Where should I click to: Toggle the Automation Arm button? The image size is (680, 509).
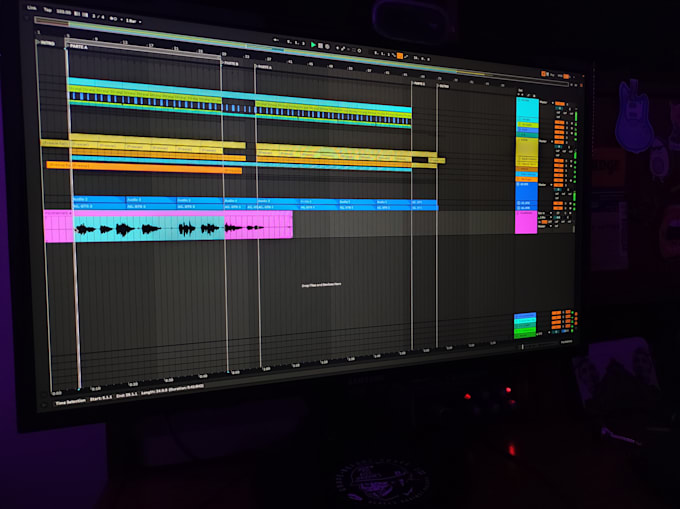[x=343, y=49]
